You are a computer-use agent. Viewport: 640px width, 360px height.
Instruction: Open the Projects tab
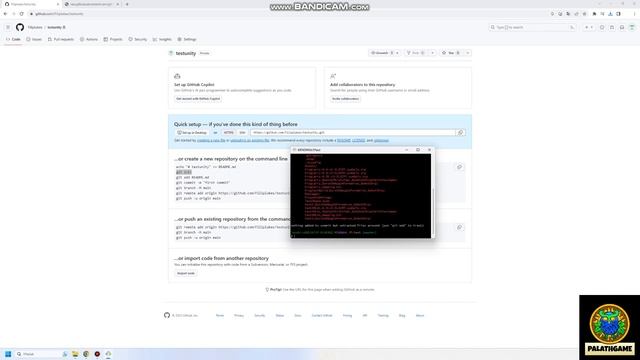[113, 40]
